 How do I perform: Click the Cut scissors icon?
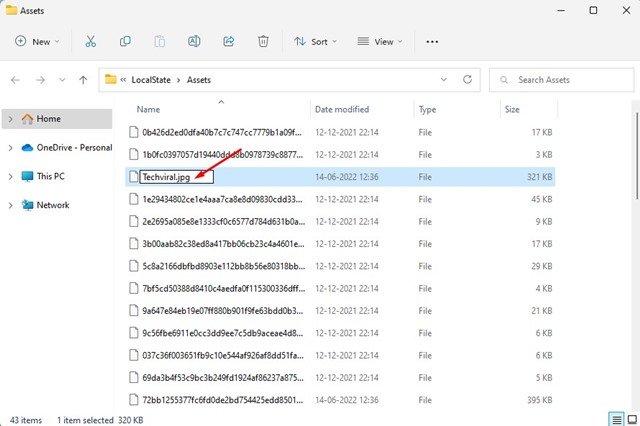(x=91, y=41)
